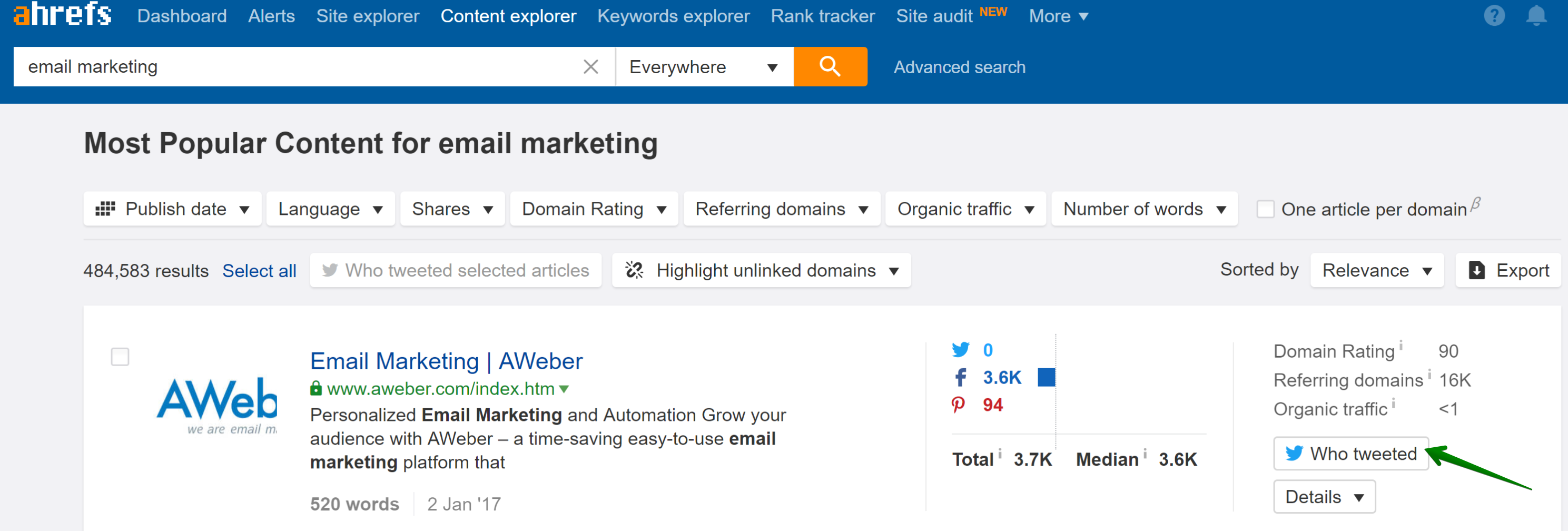Open the More menu

click(1058, 16)
